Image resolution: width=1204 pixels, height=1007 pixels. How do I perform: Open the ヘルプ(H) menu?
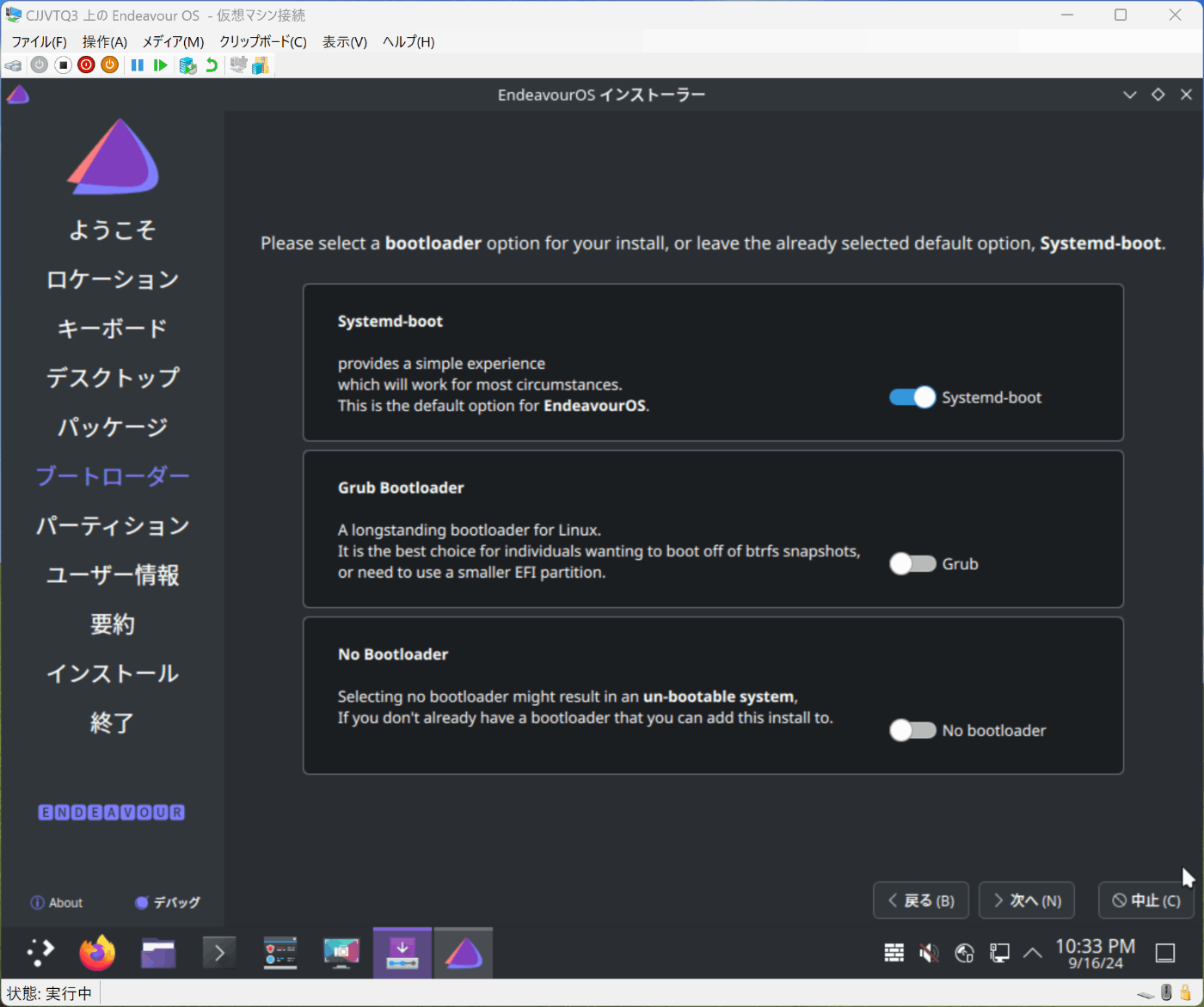point(408,41)
